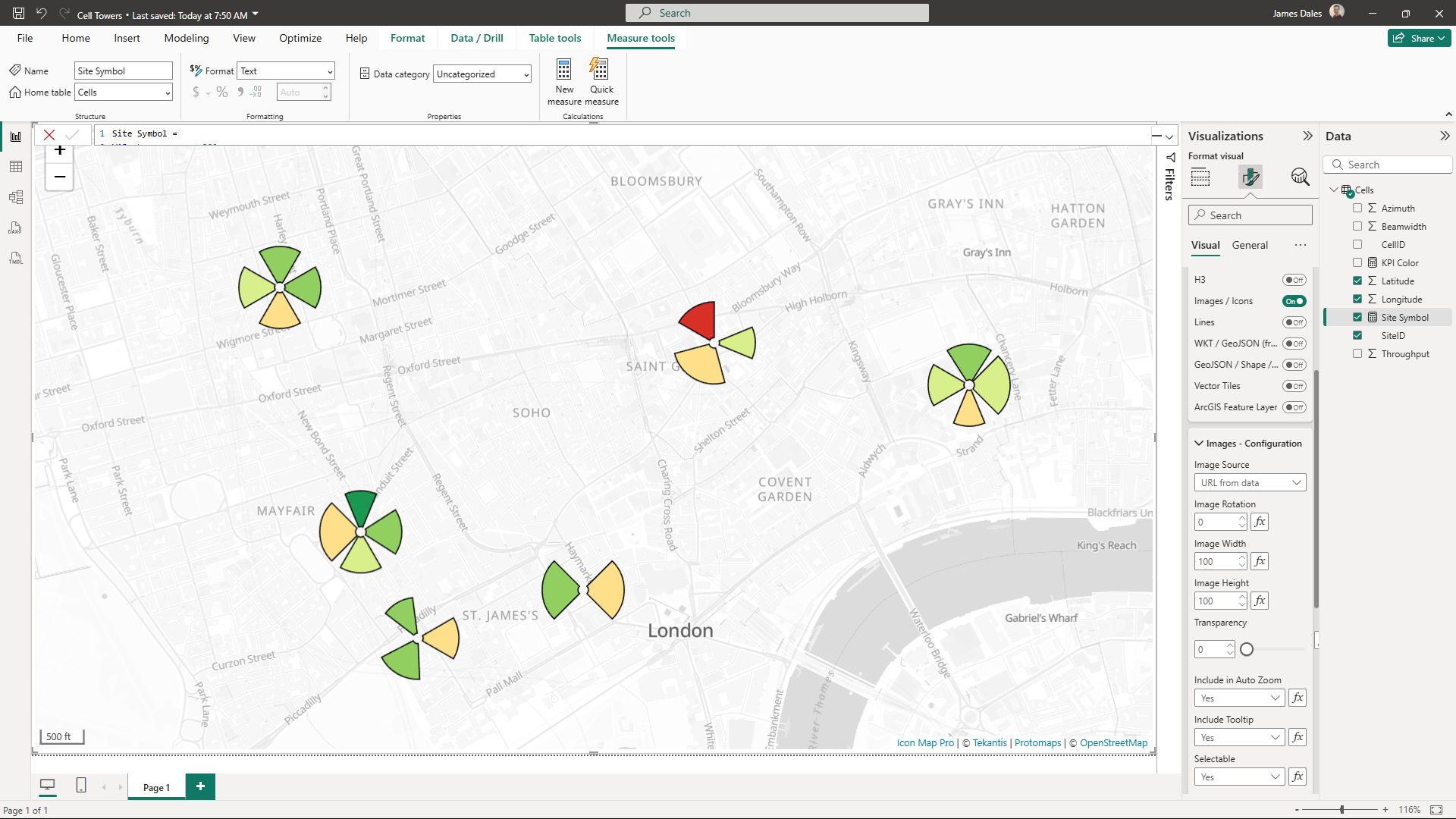Open the Image Source dropdown
The image size is (1456, 819).
click(x=1250, y=482)
